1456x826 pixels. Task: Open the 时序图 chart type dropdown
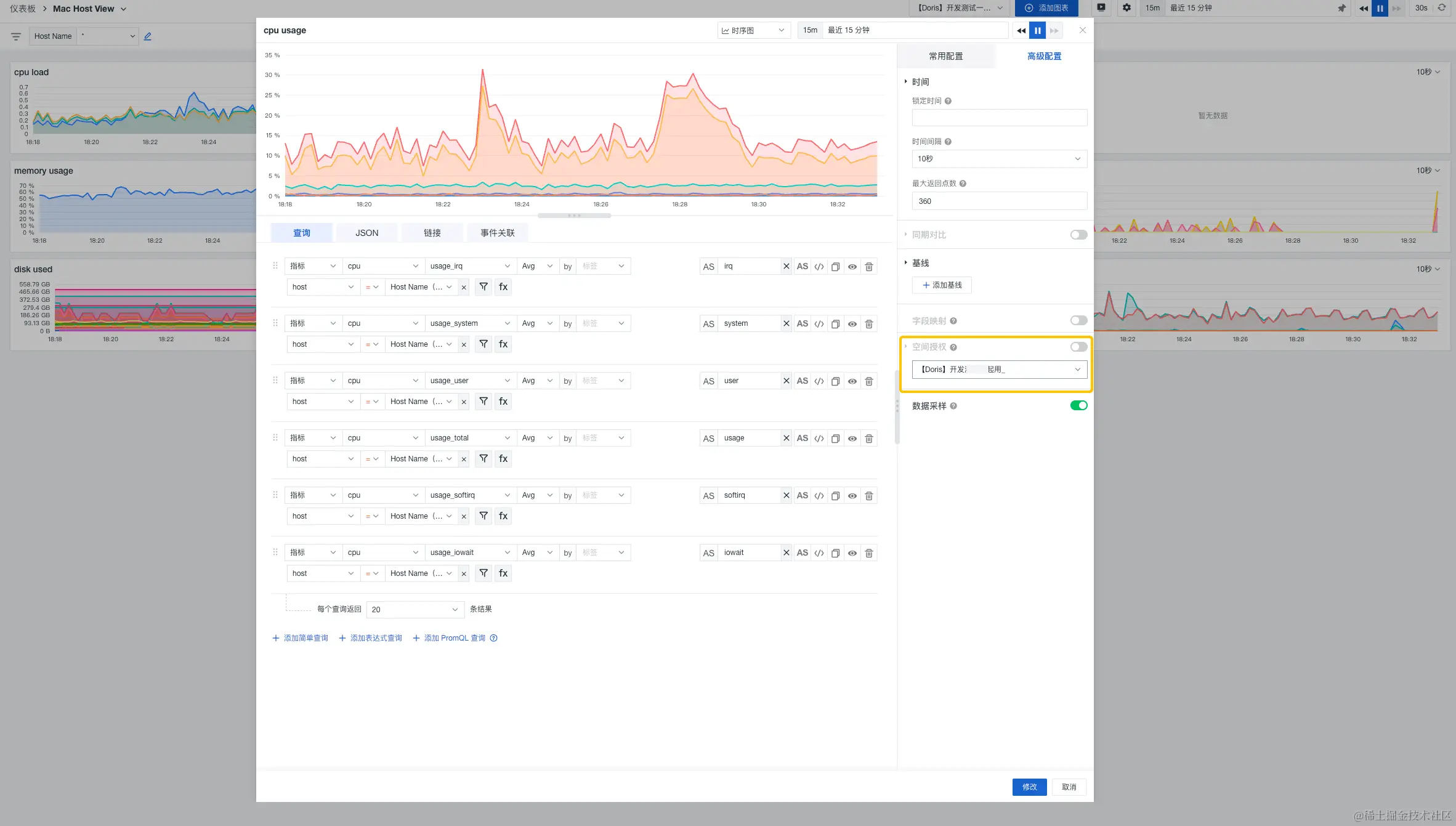[753, 30]
